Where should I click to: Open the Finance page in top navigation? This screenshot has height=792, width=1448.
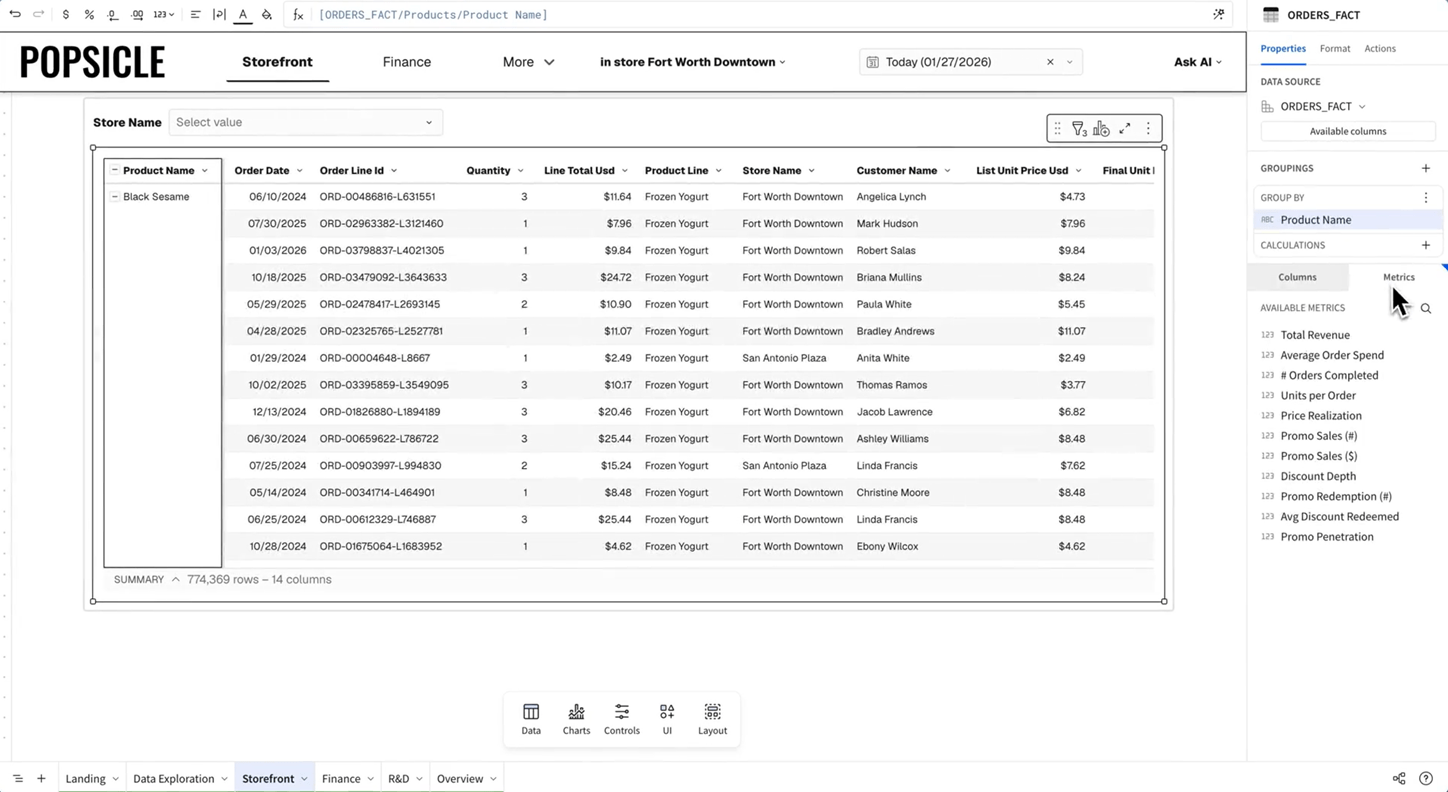pos(406,62)
